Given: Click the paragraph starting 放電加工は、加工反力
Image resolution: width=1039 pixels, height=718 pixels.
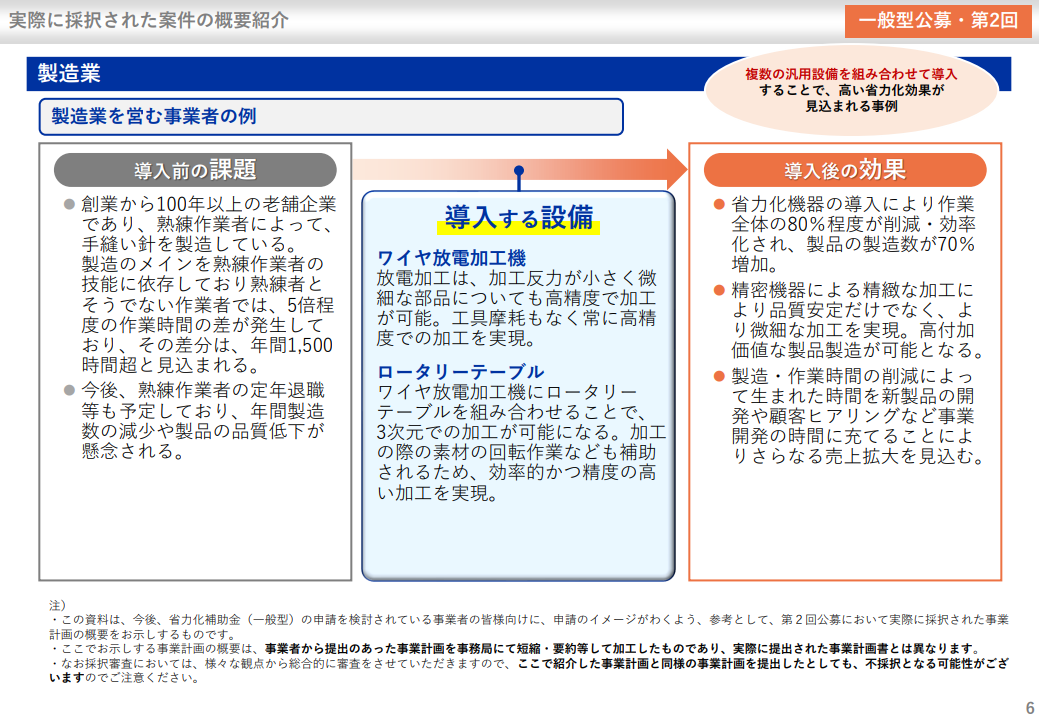Looking at the screenshot, I should [516, 308].
